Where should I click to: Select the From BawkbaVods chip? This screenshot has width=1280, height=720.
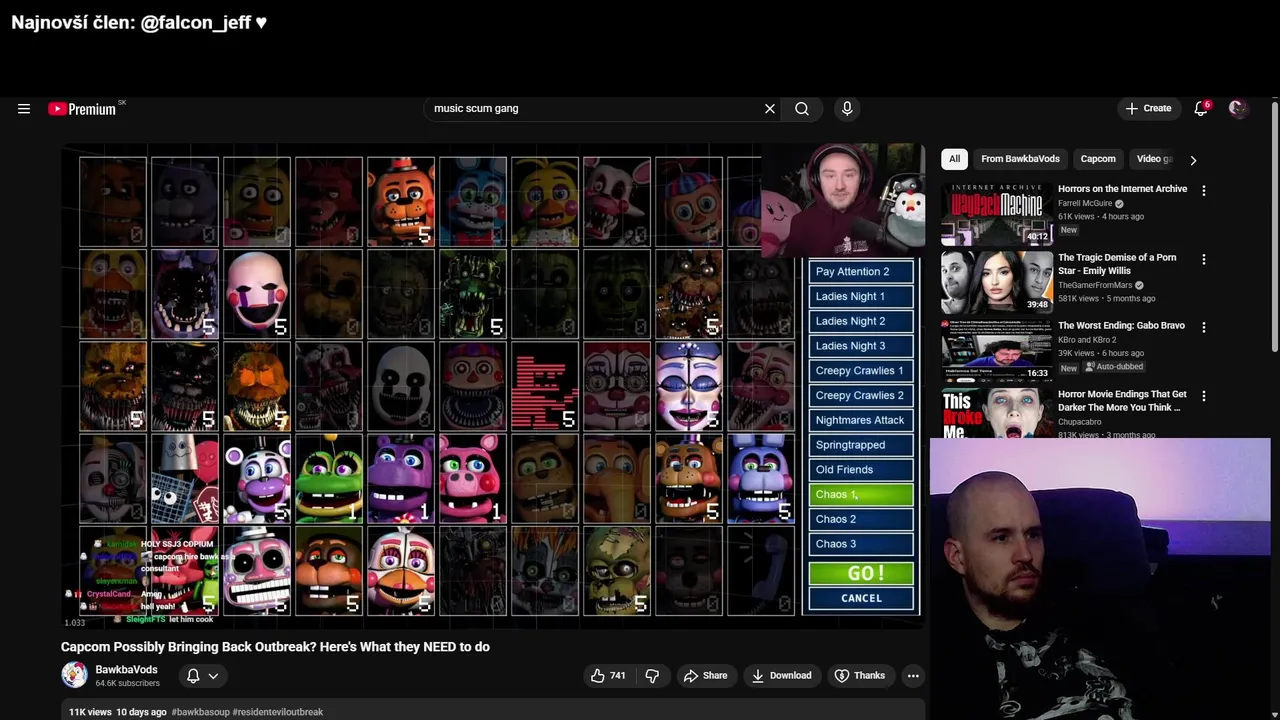pos(1020,159)
